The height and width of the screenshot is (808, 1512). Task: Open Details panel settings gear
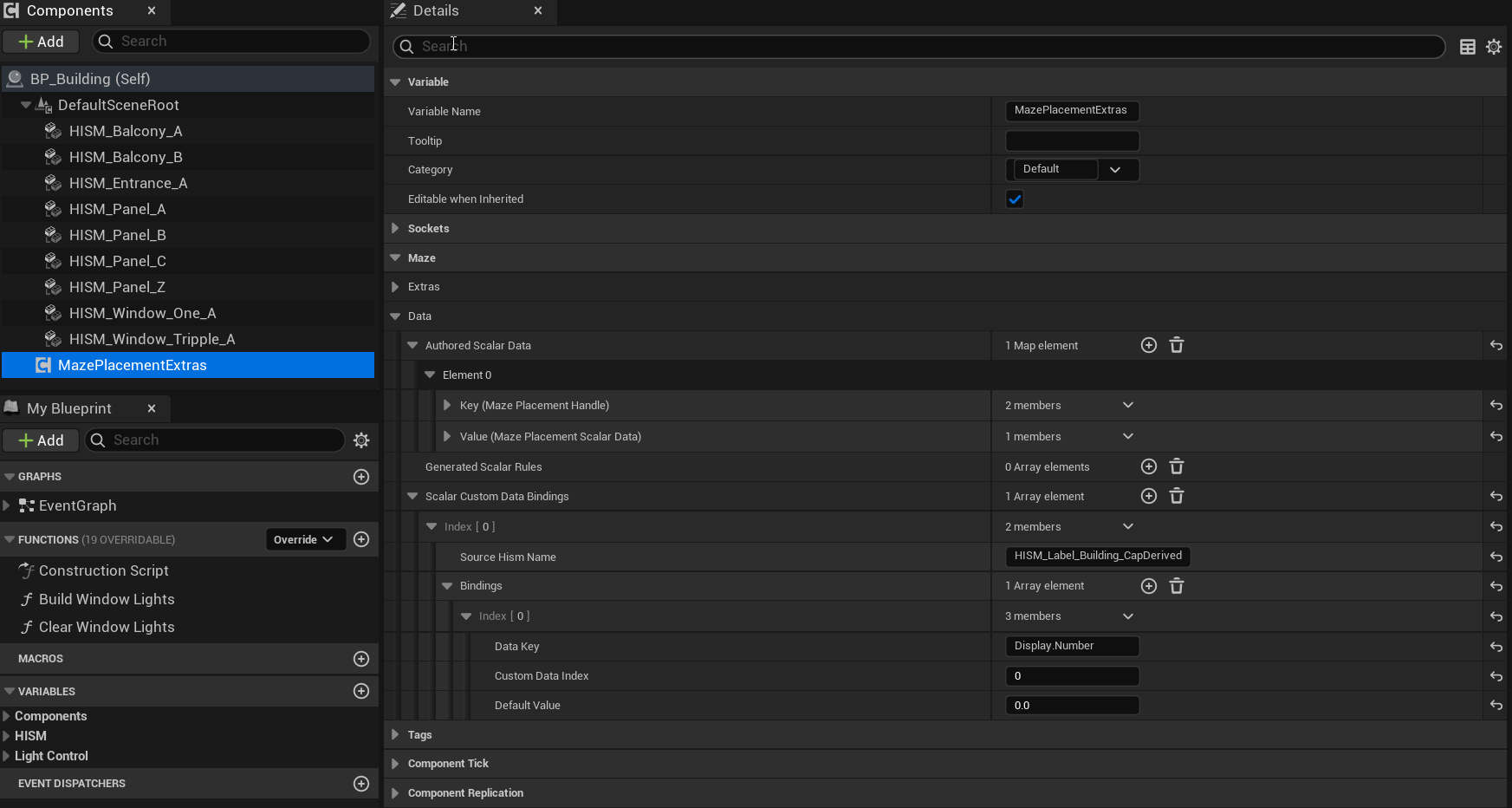point(1494,47)
